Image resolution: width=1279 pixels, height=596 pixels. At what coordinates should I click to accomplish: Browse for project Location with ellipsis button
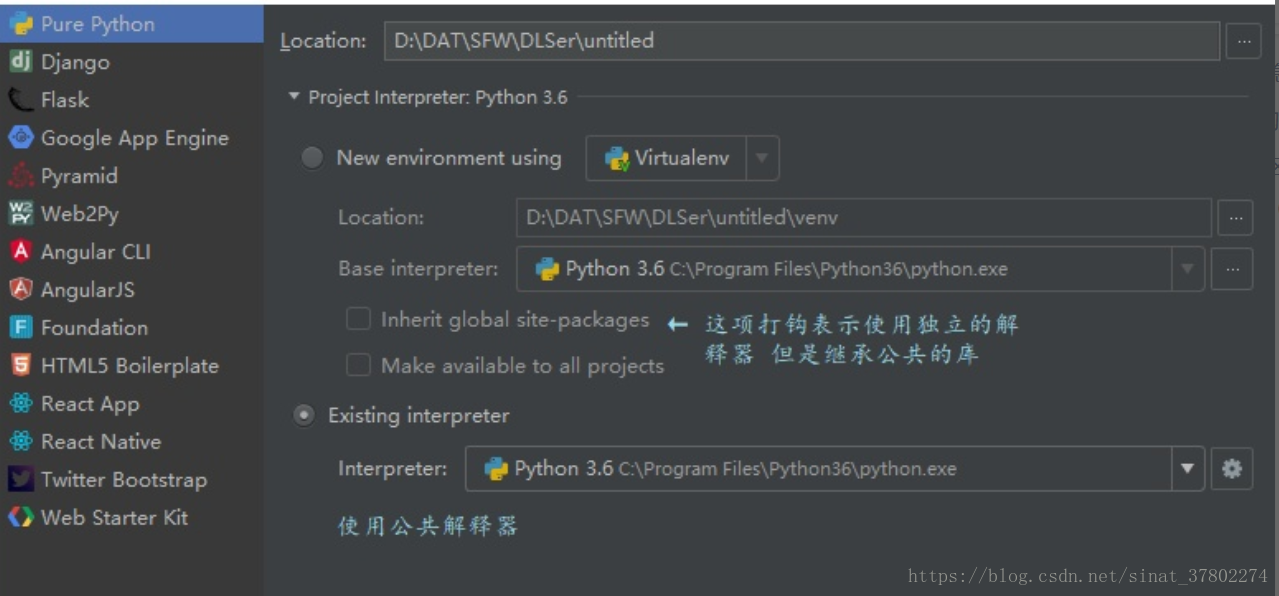[x=1244, y=41]
